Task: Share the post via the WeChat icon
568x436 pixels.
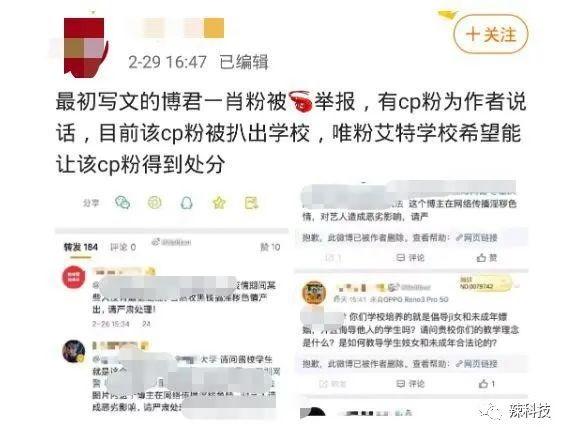Action: (122, 203)
